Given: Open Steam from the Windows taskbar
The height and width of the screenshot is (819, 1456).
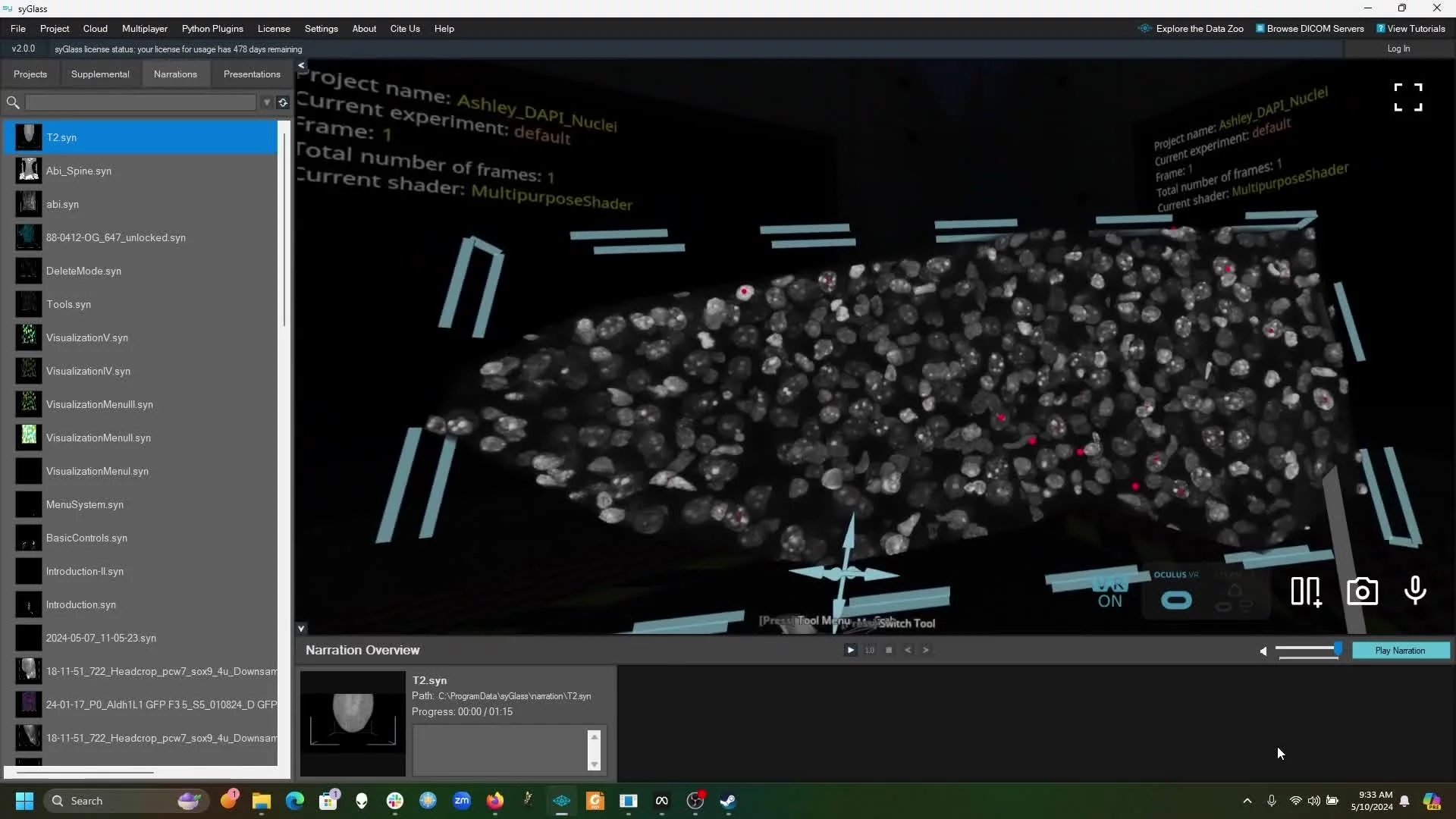Looking at the screenshot, I should point(728,801).
